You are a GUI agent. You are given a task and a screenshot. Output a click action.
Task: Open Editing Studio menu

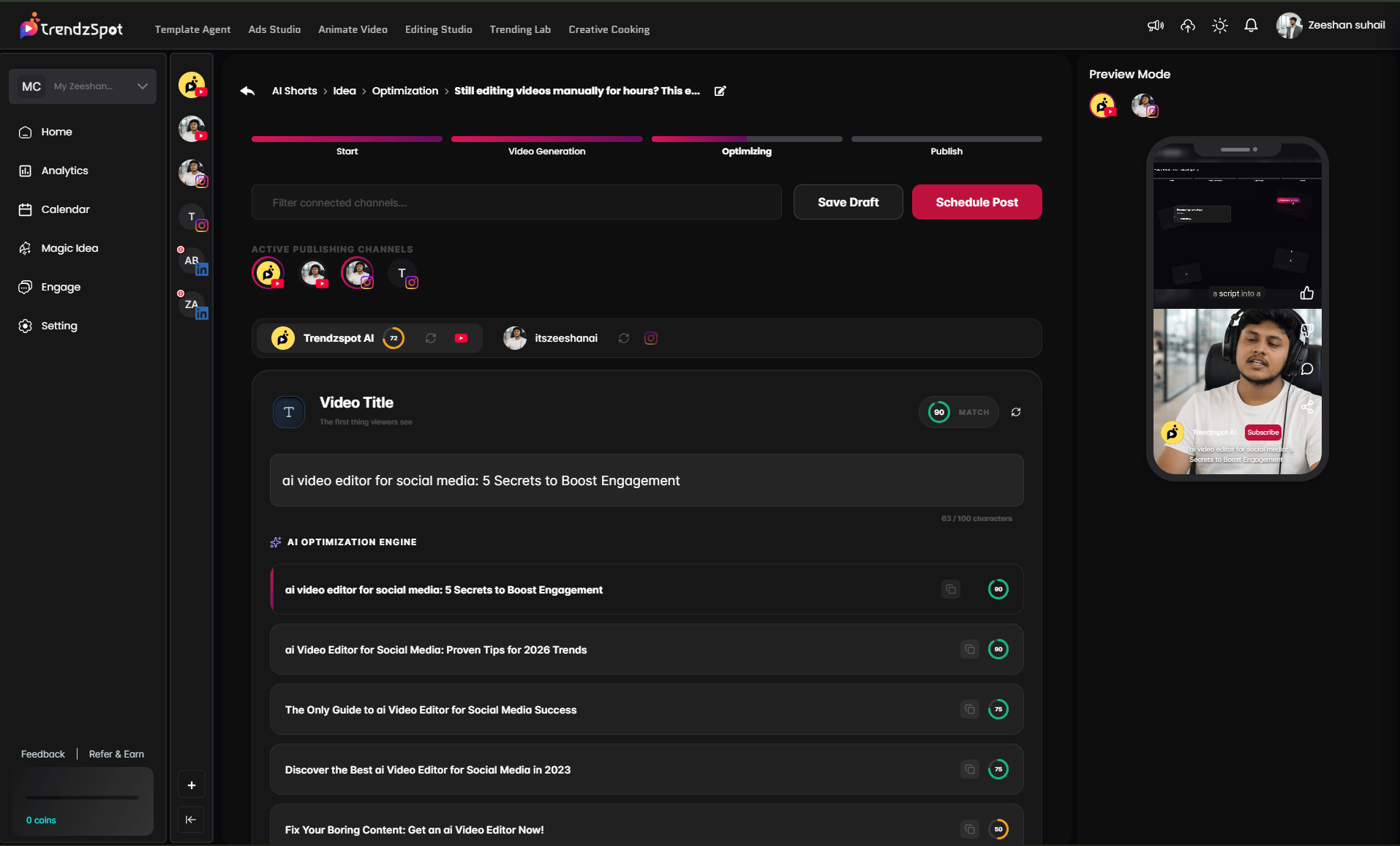click(x=439, y=29)
